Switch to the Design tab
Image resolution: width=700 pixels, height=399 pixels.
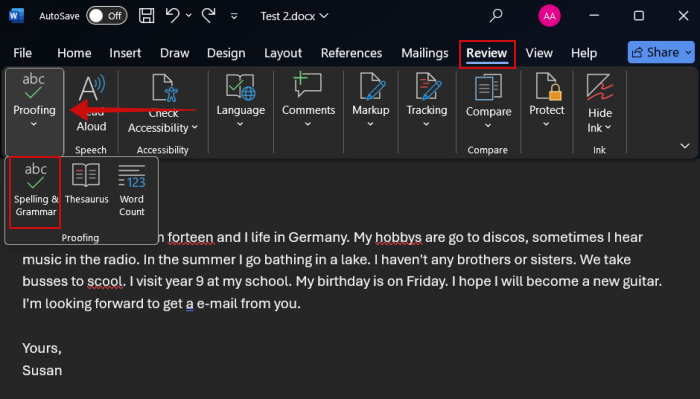pos(226,53)
